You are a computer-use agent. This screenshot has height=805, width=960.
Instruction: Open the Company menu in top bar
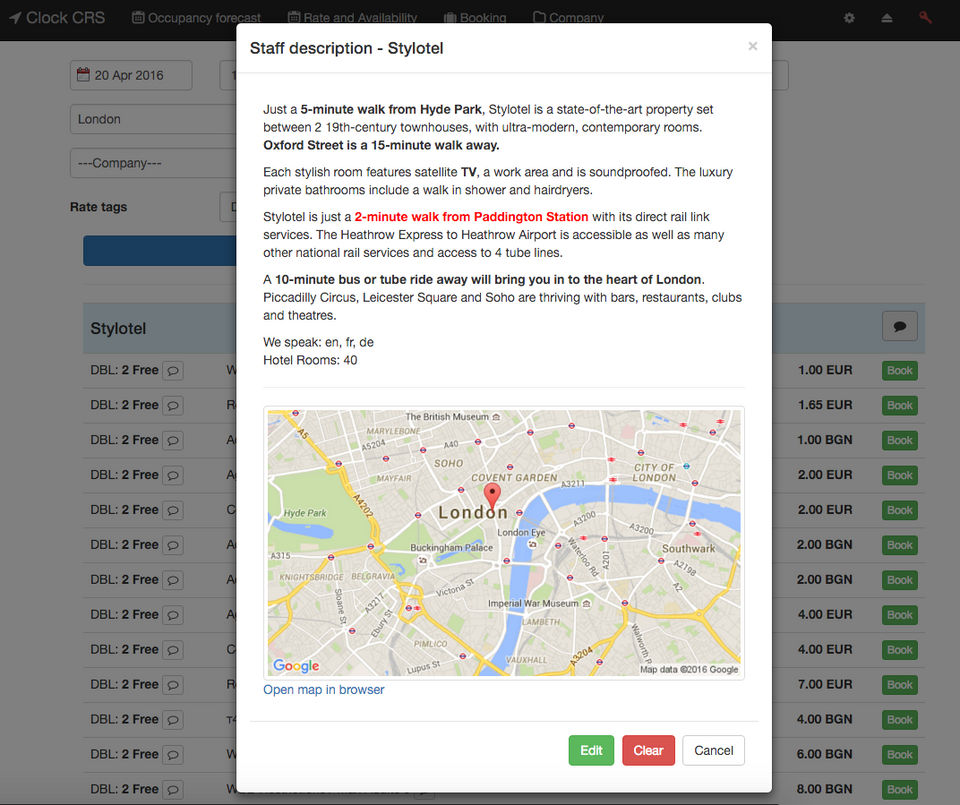[x=568, y=18]
